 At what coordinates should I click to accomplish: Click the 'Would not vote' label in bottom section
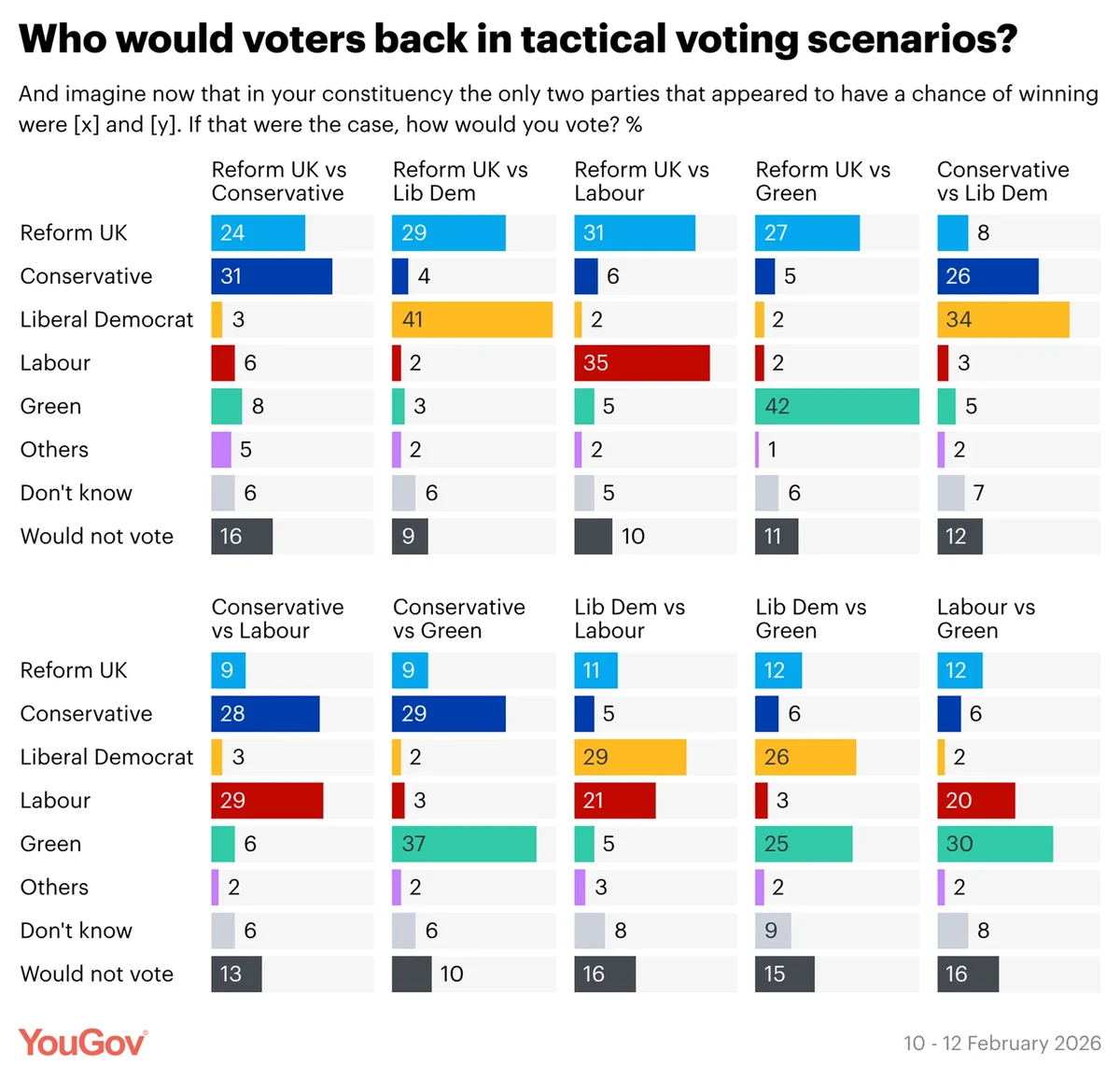[97, 974]
